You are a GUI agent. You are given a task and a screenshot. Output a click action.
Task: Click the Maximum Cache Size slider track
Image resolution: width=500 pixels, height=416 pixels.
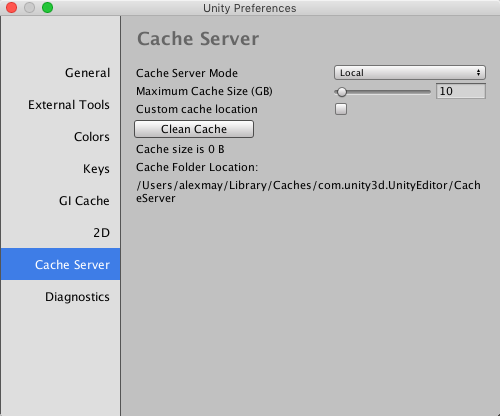tap(383, 92)
